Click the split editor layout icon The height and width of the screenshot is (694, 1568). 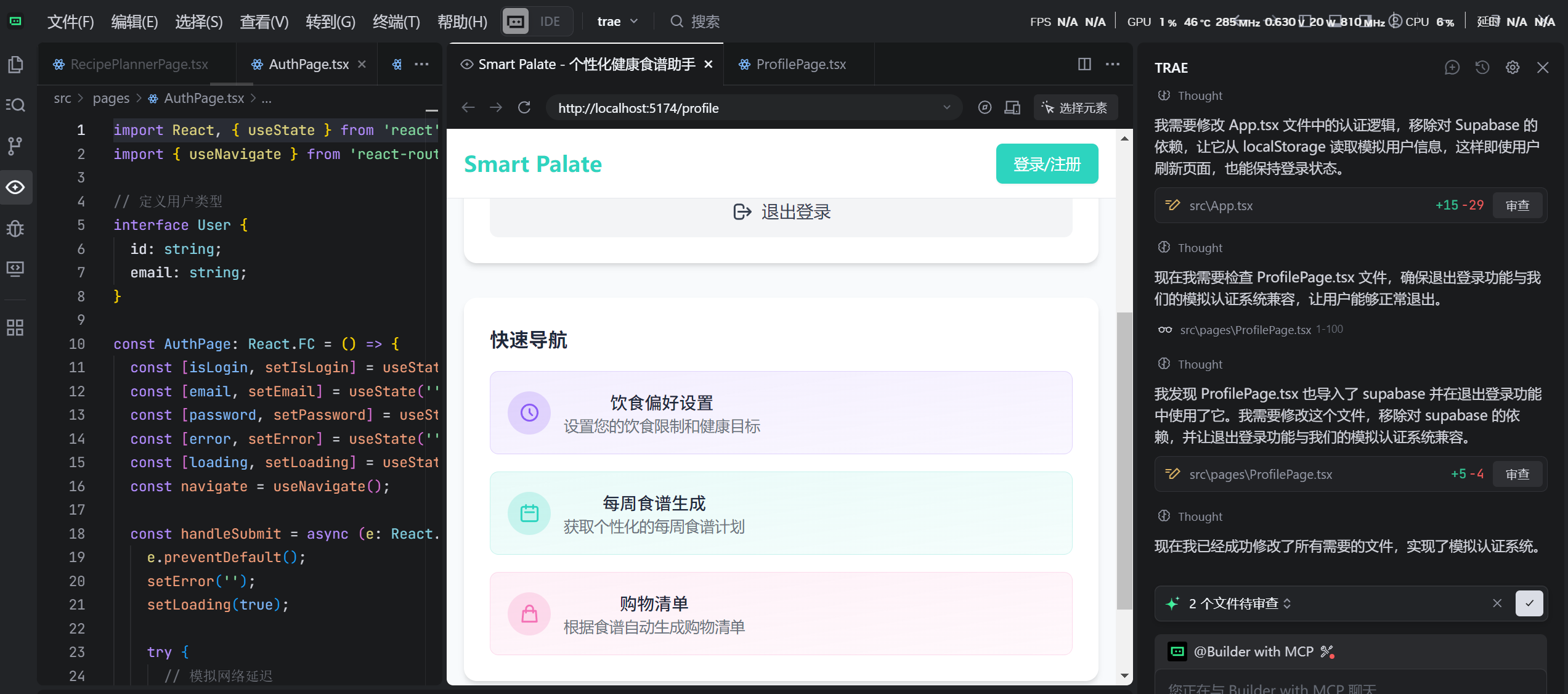click(1084, 64)
